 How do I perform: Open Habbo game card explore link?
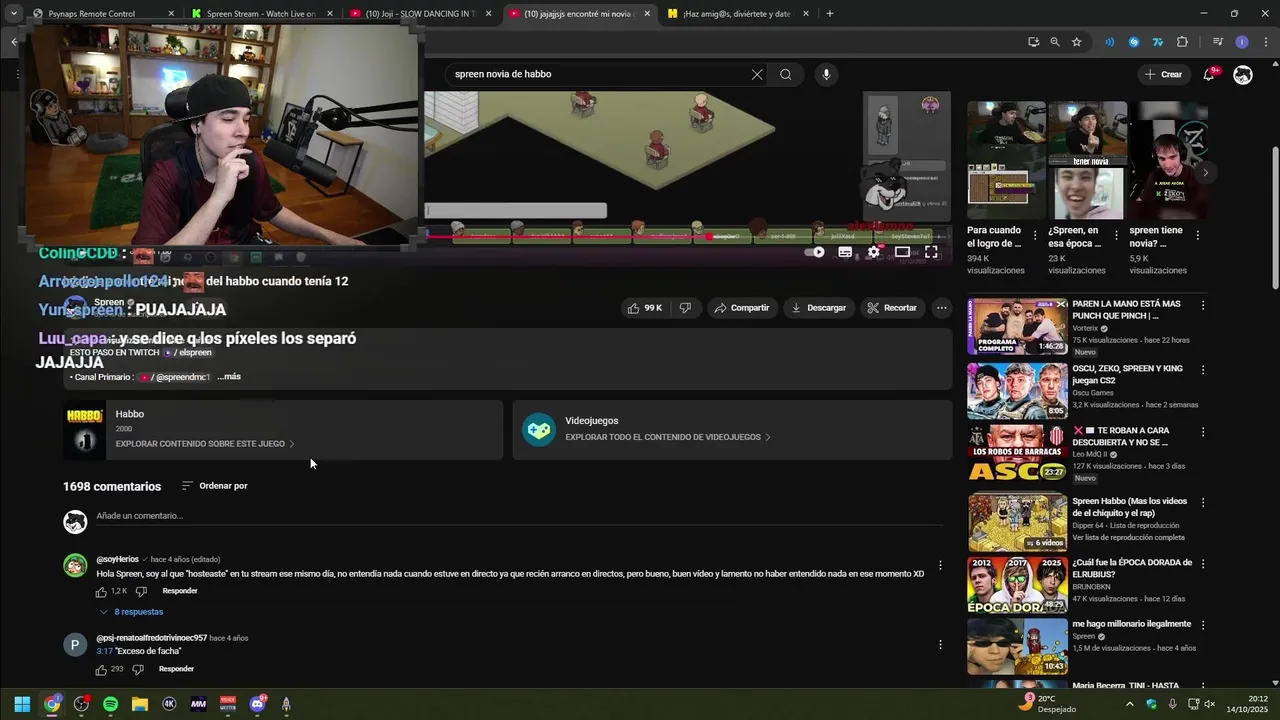click(x=205, y=444)
